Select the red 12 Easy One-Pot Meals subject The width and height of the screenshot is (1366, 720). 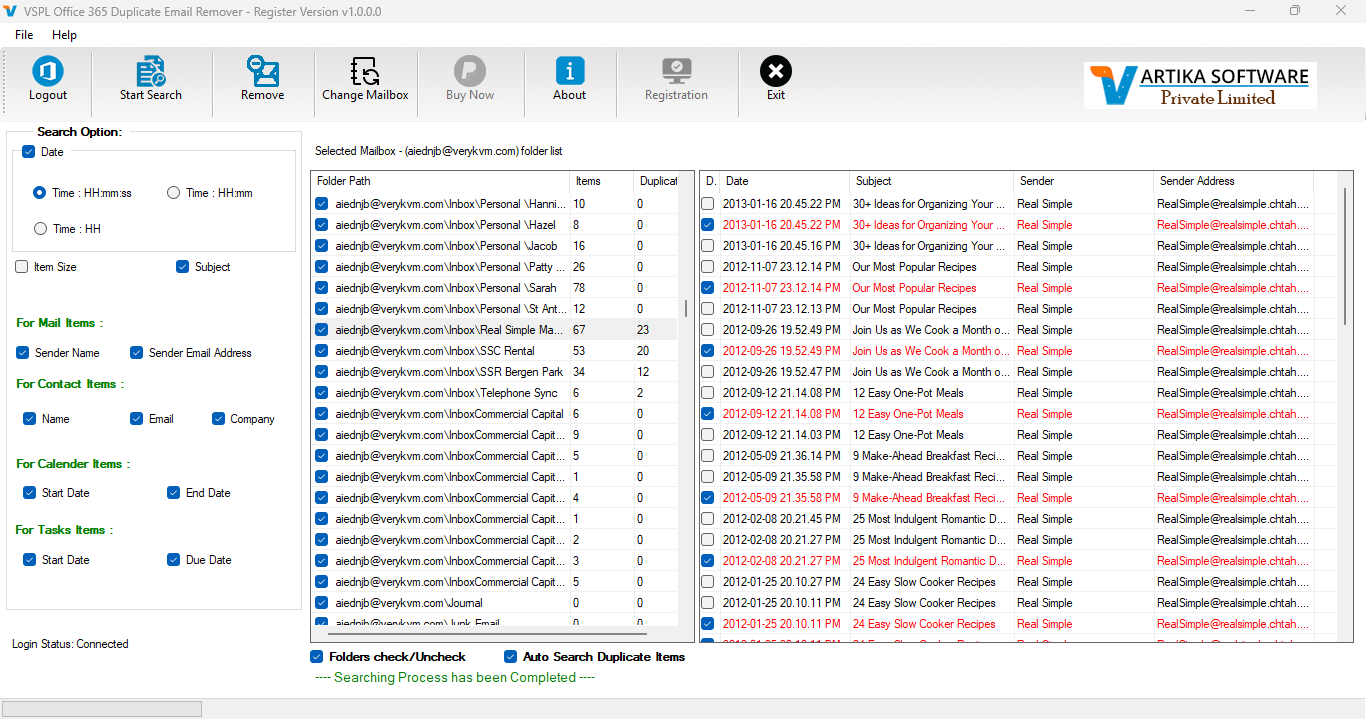click(x=908, y=414)
